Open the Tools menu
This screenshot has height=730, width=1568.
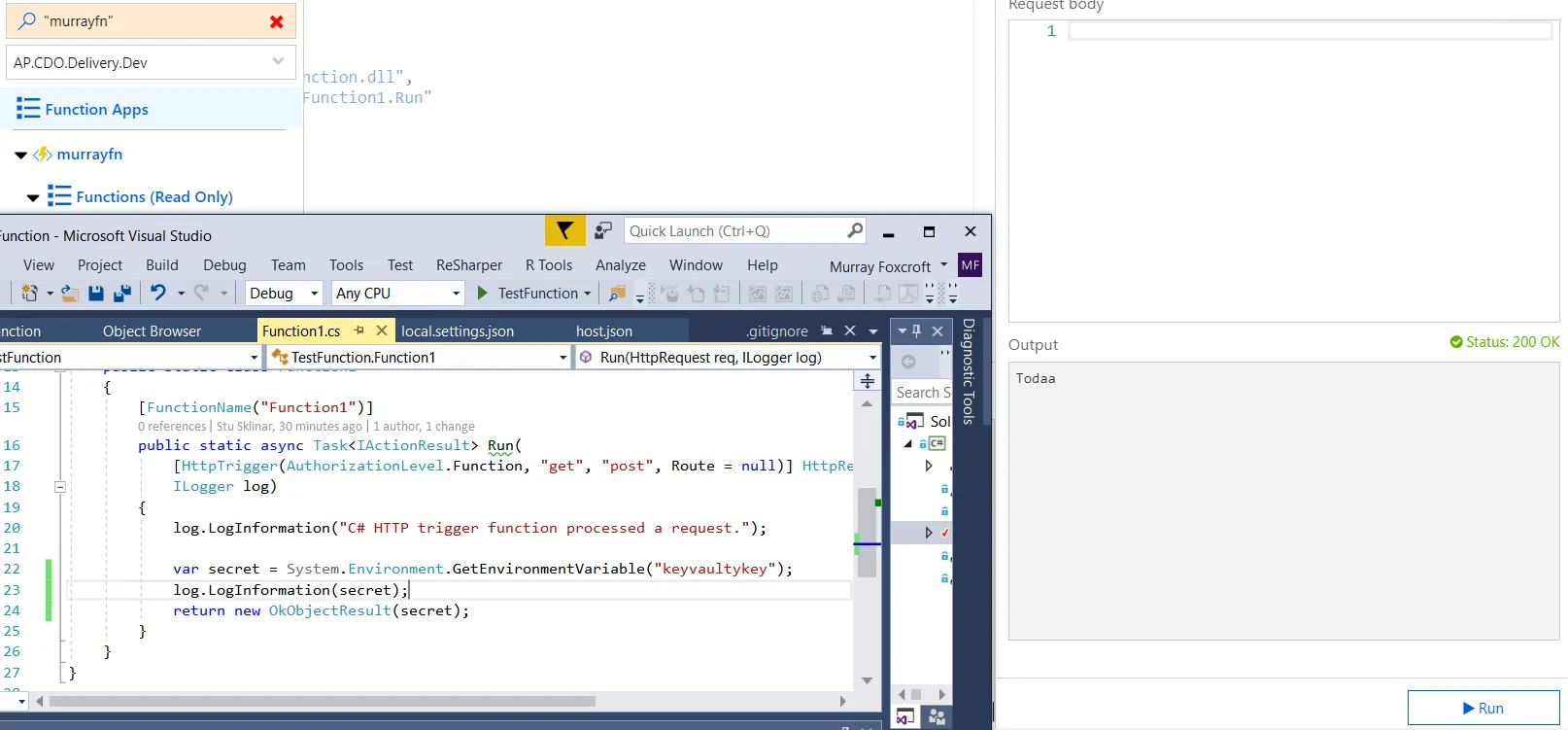(x=346, y=264)
